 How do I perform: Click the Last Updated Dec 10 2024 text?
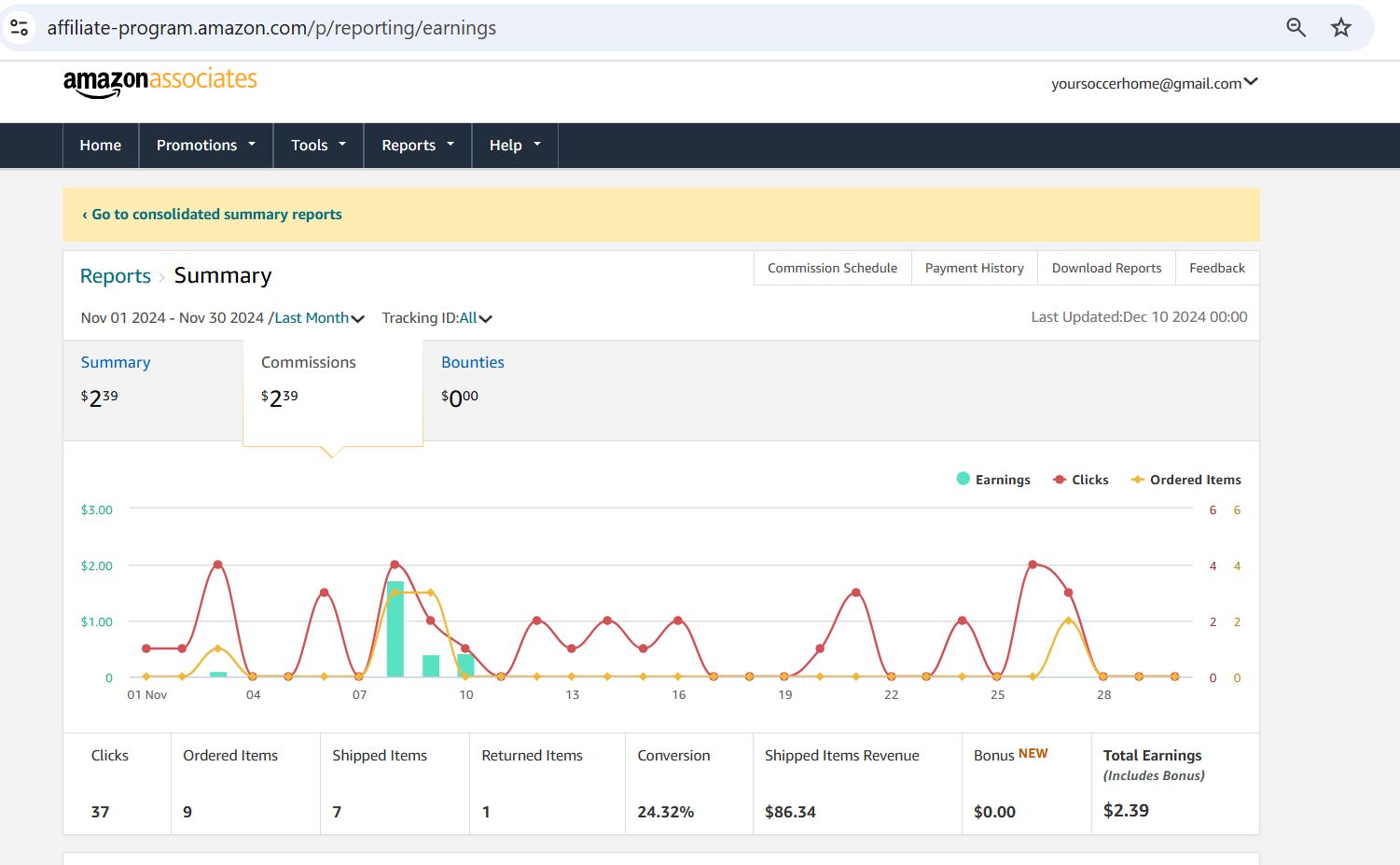click(x=1139, y=317)
